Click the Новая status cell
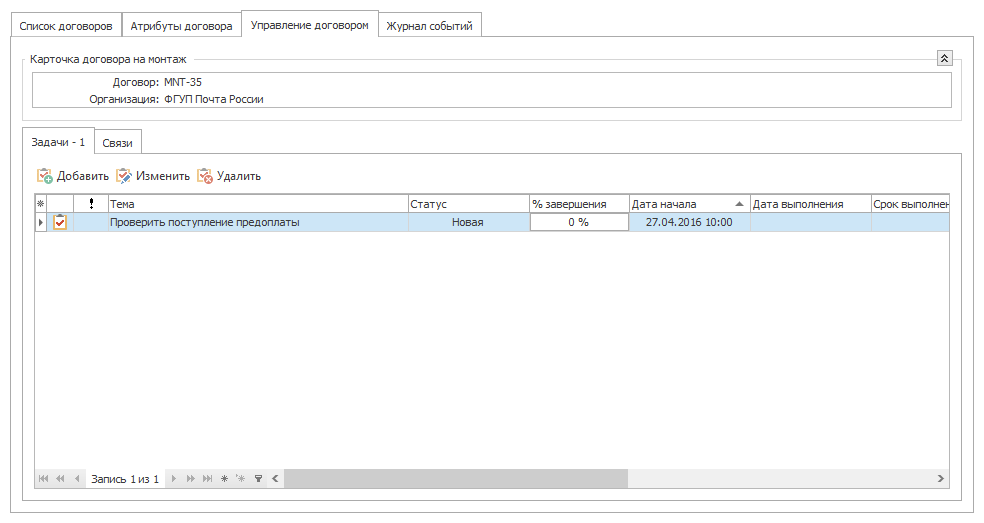 (469, 222)
